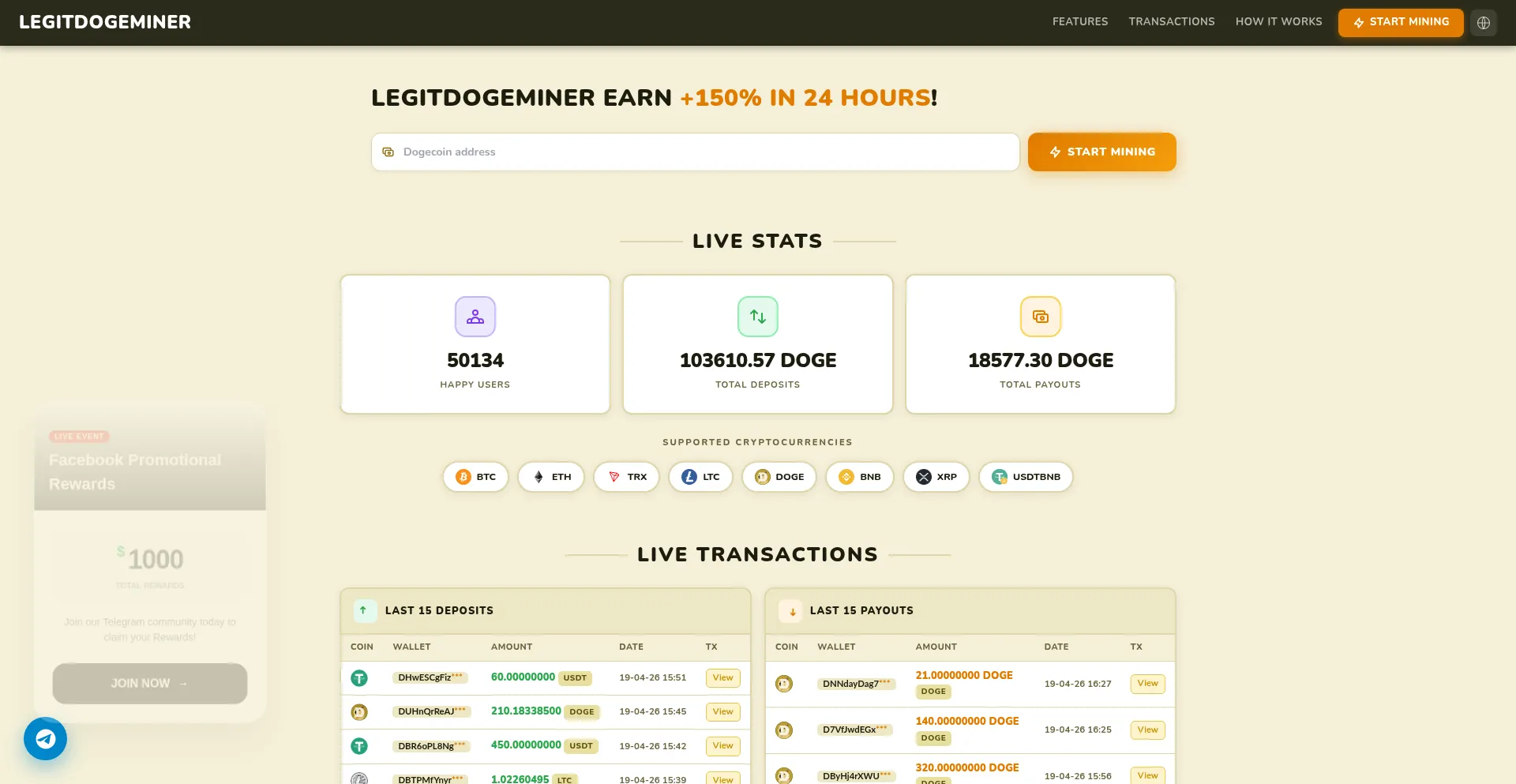Image resolution: width=1516 pixels, height=784 pixels.
Task: Click the Total Payouts wallet icon
Action: [1041, 317]
